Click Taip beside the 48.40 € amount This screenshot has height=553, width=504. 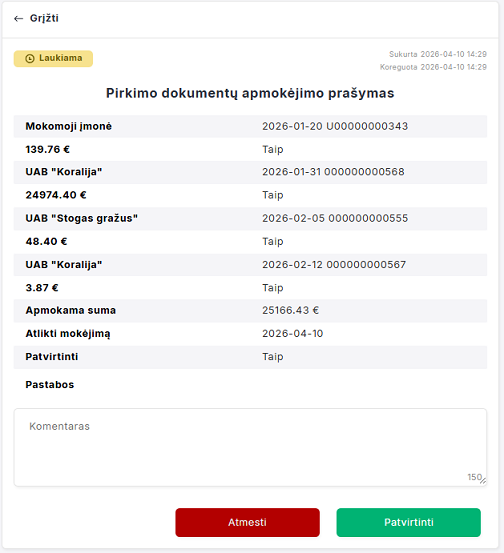pos(273,242)
